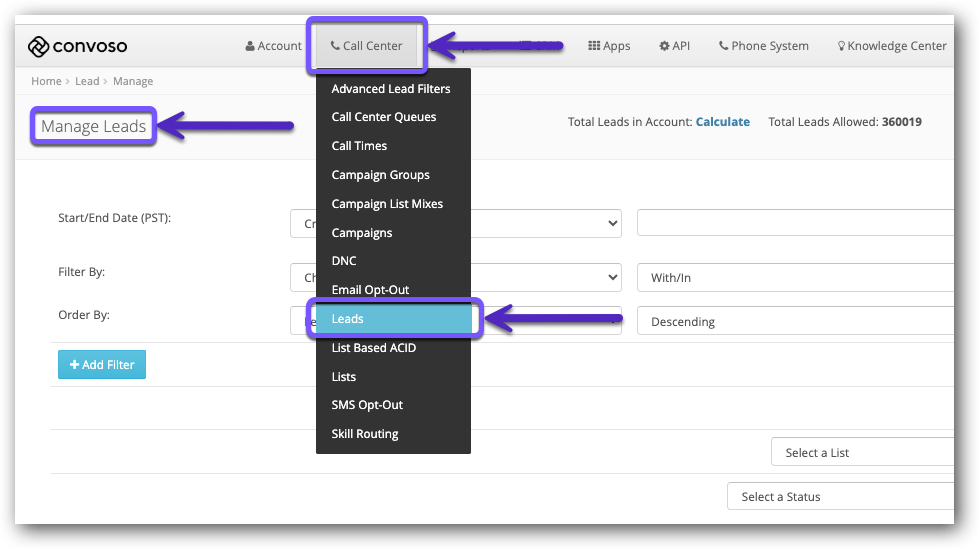979x549 pixels.
Task: Click Calculate total leads link
Action: pos(722,122)
